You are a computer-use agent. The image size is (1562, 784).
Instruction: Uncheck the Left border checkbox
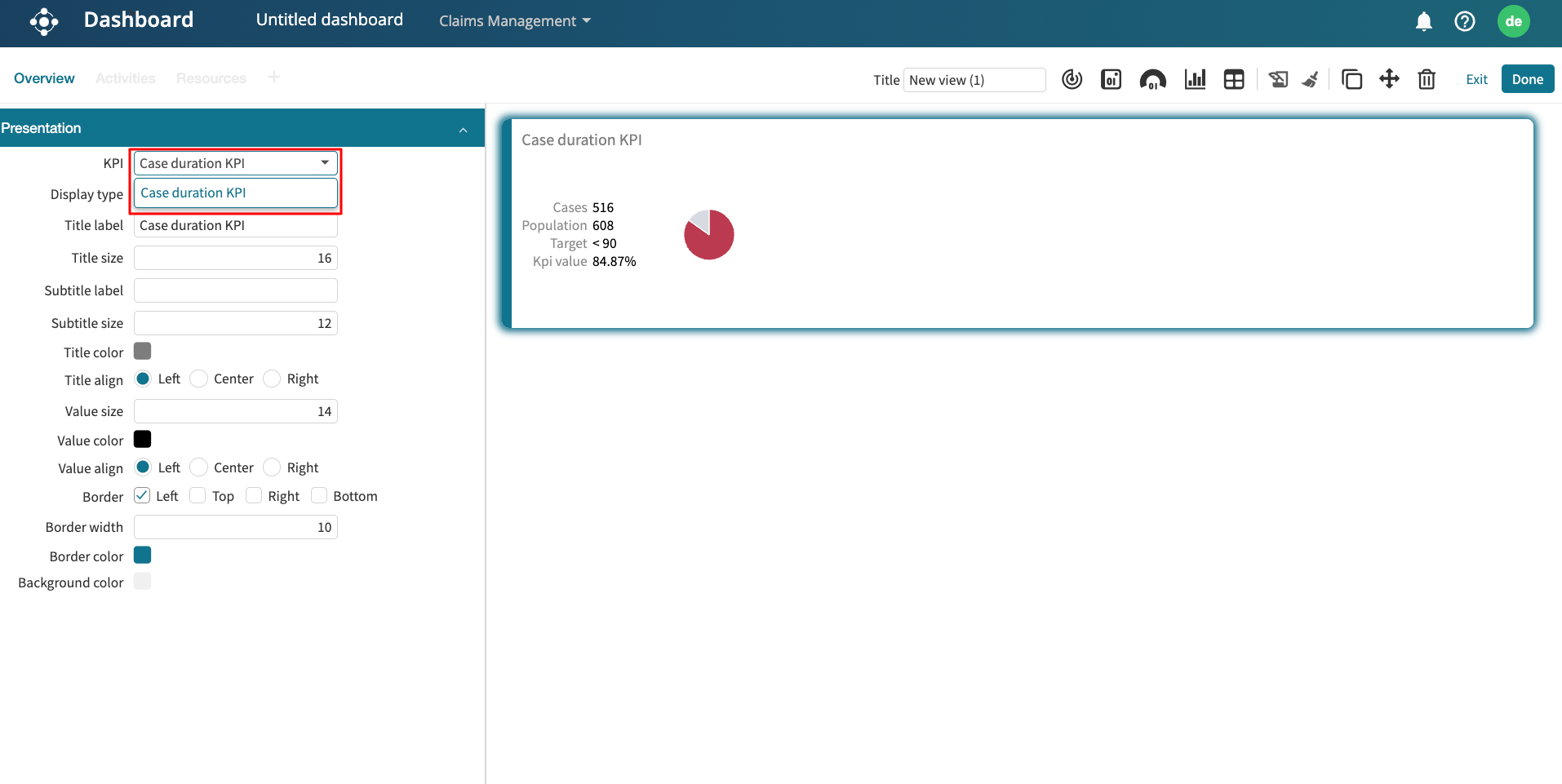142,496
